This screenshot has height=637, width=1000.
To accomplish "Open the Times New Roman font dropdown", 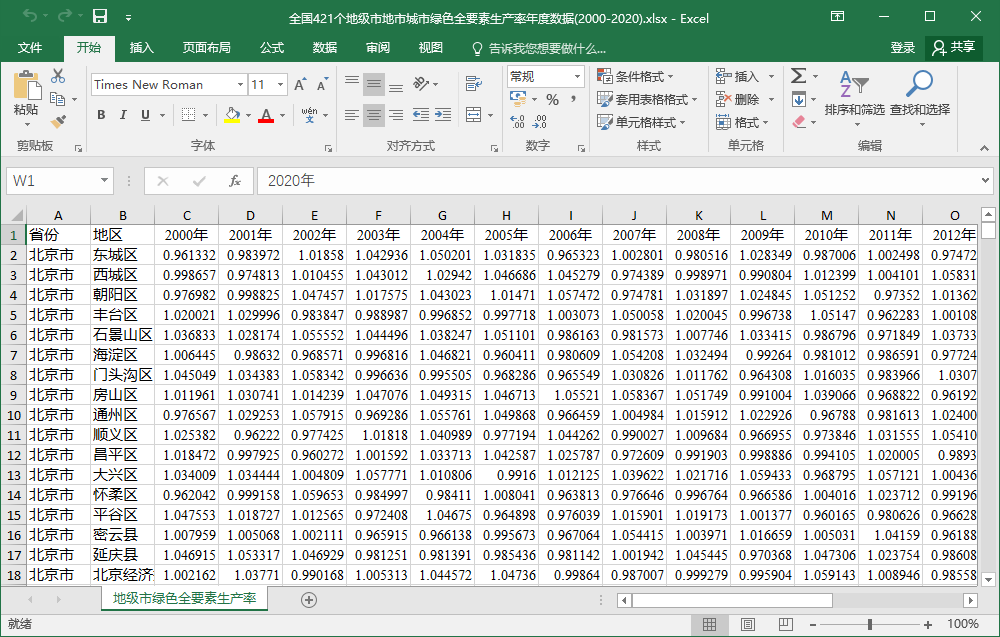I will [x=240, y=85].
